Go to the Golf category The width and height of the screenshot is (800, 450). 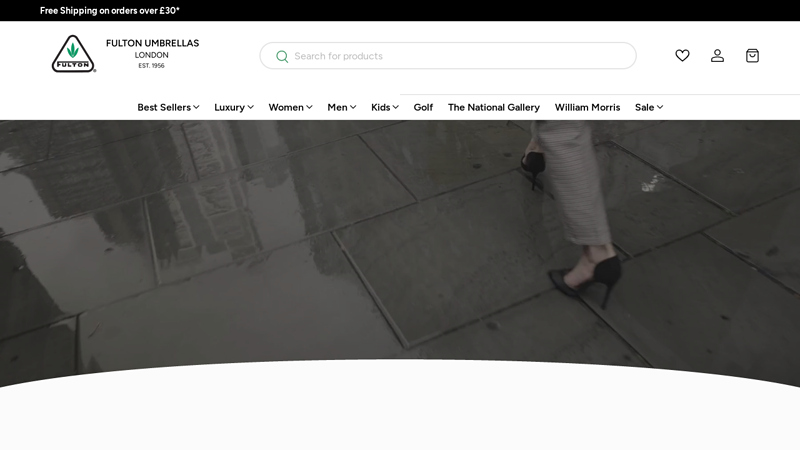tap(423, 107)
